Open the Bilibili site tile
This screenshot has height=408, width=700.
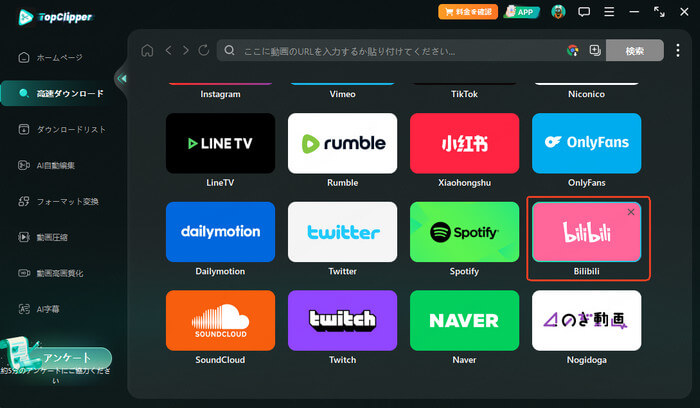click(x=587, y=232)
